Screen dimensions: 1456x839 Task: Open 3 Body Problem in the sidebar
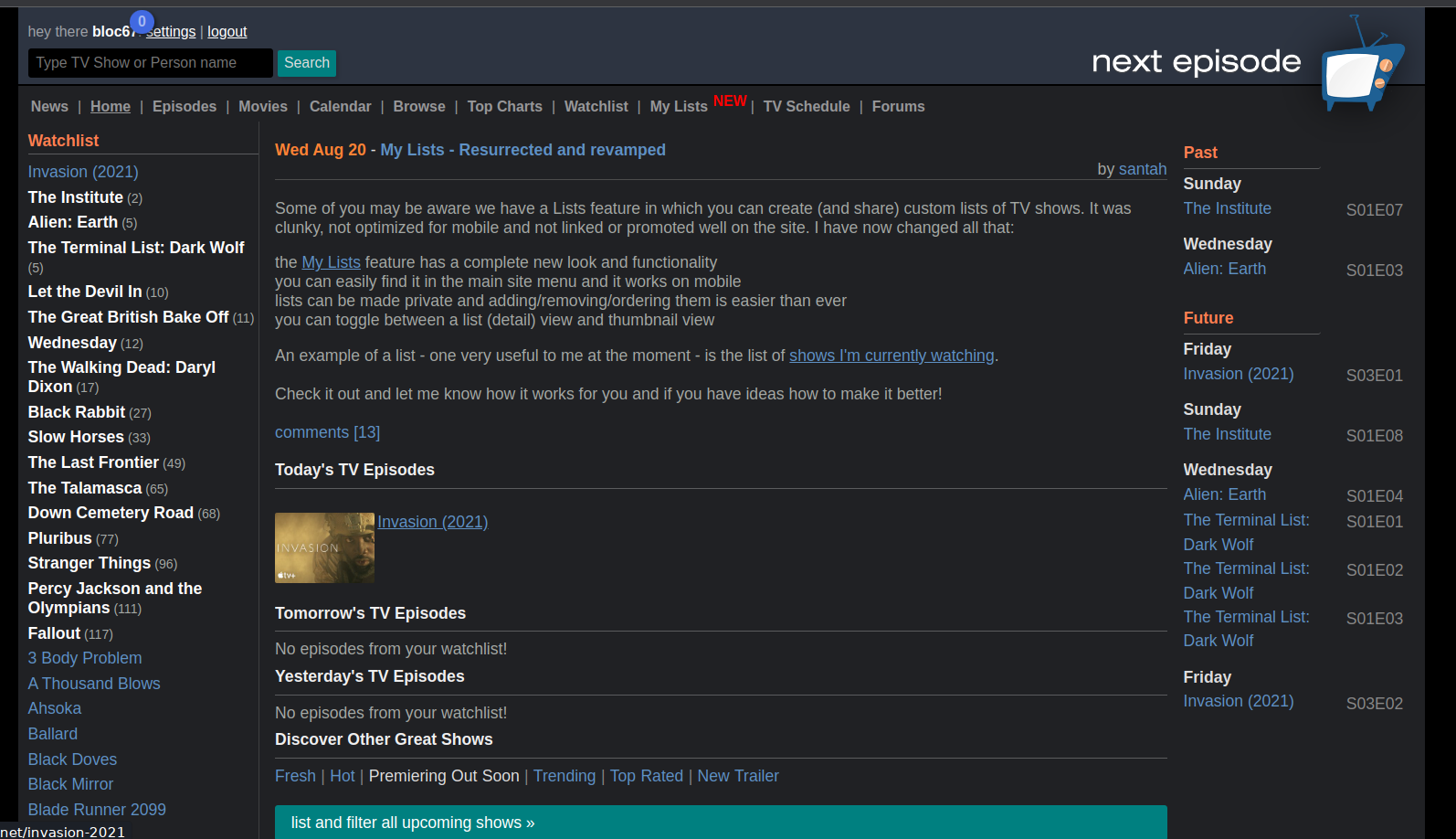pos(85,658)
